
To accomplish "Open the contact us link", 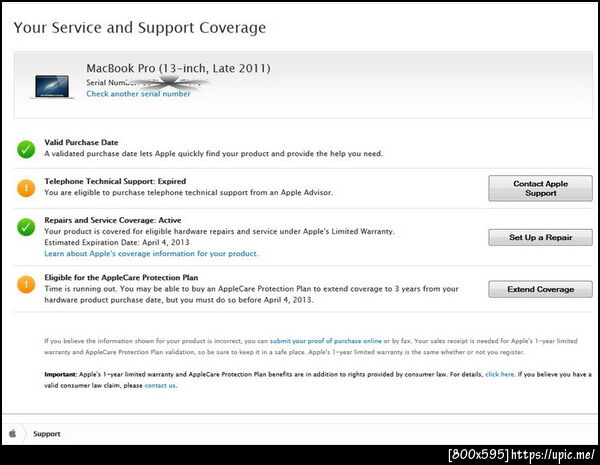I will pyautogui.click(x=160, y=385).
